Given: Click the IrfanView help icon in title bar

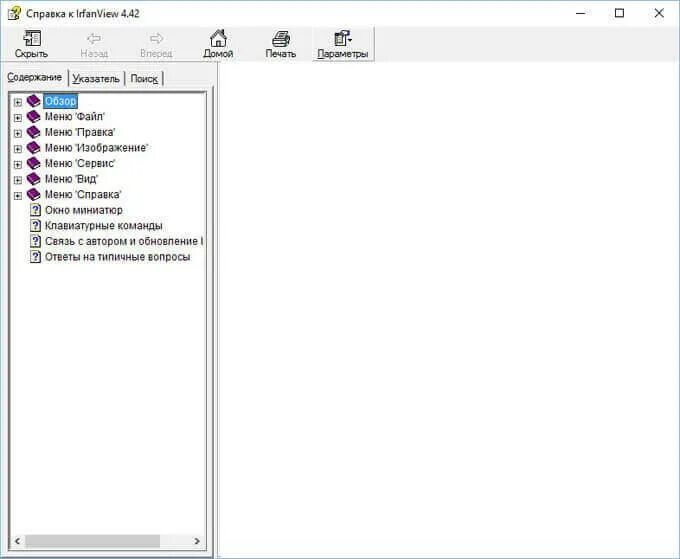Looking at the screenshot, I should (14, 13).
